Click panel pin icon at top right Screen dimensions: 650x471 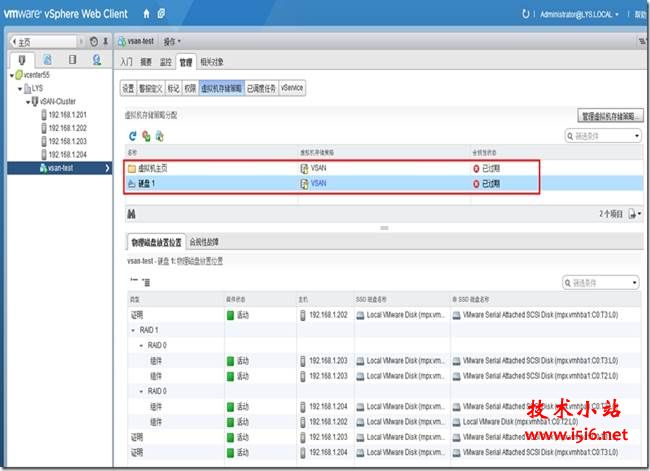coord(642,41)
